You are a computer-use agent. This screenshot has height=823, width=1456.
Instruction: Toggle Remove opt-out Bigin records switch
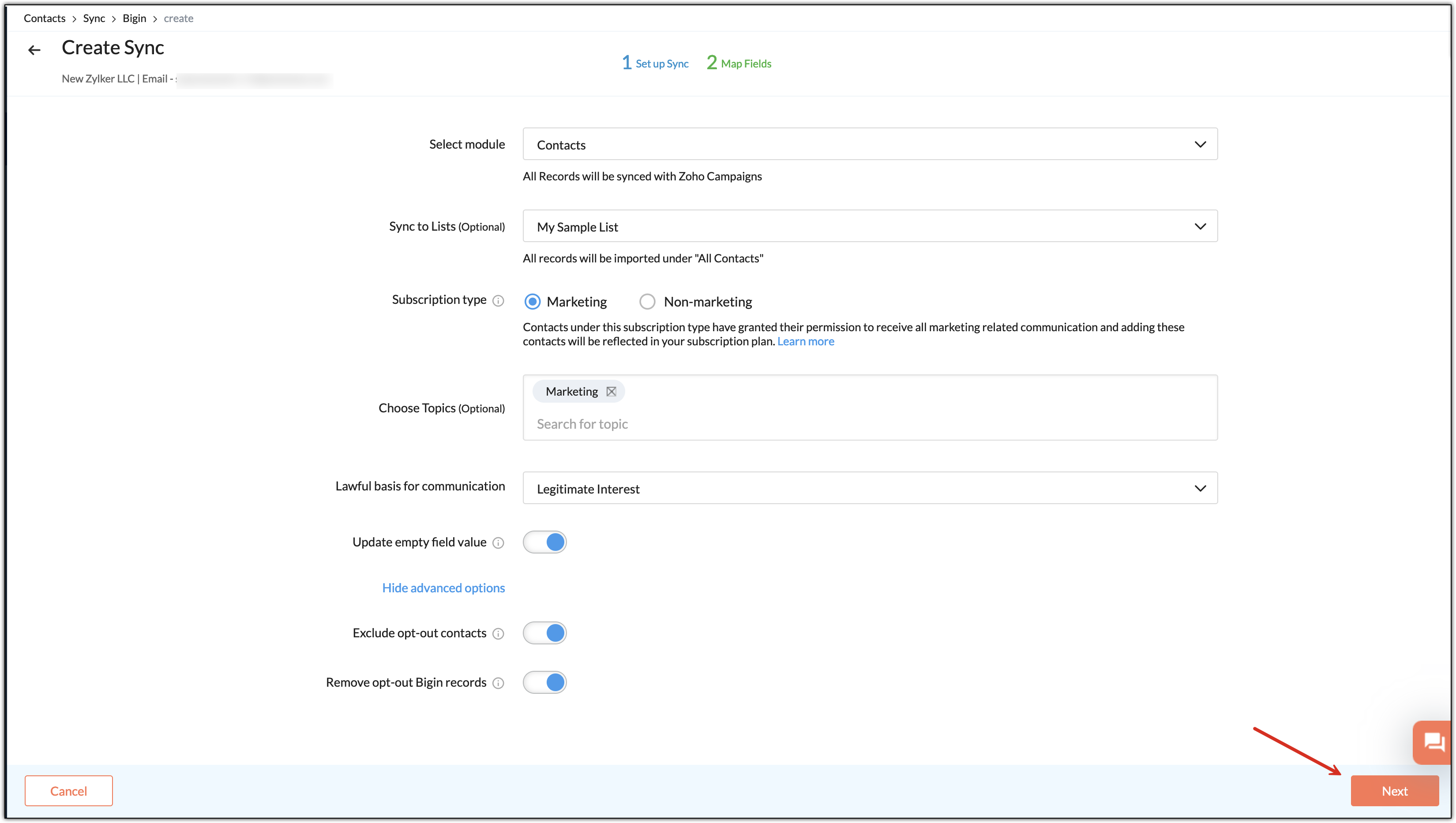(x=544, y=682)
